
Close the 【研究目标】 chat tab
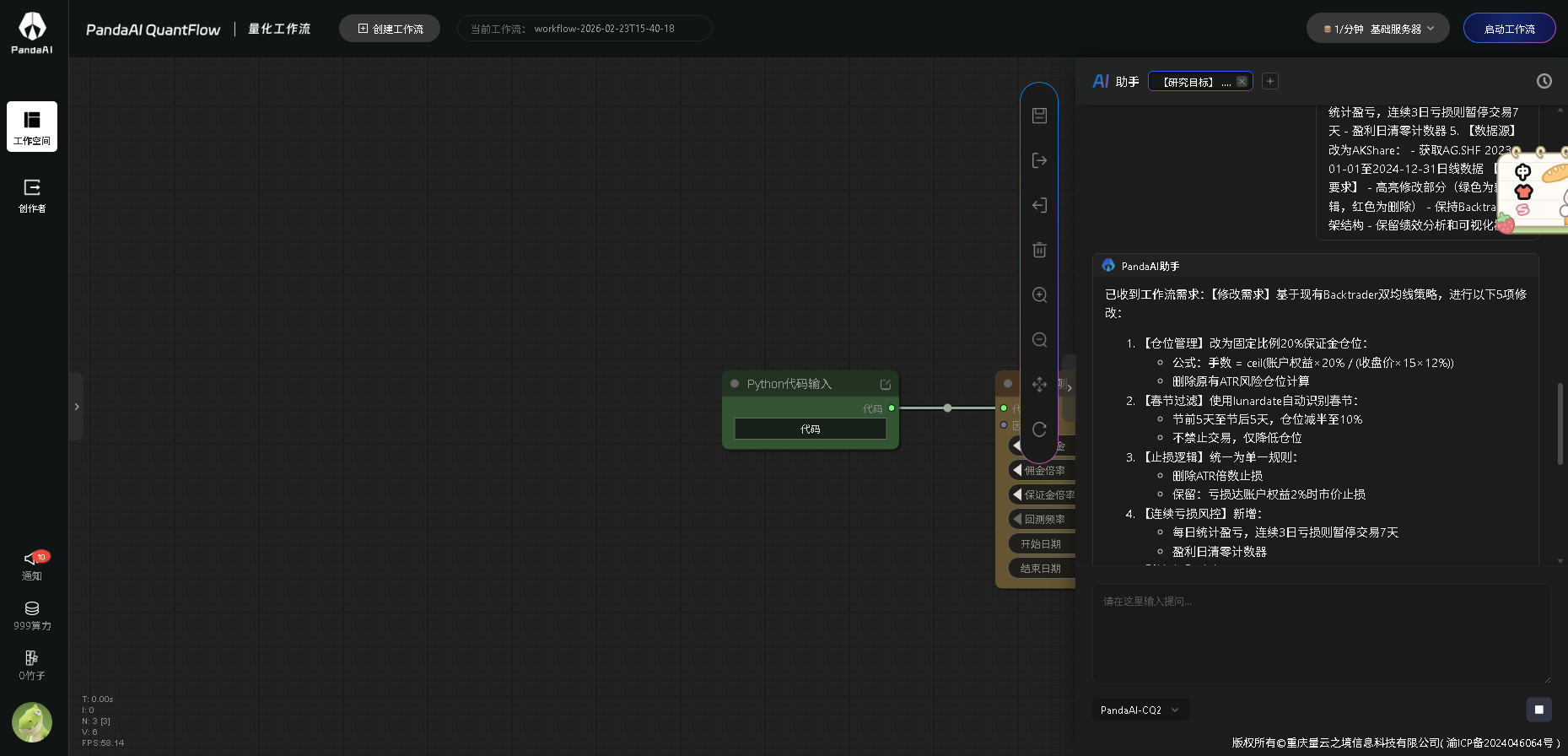click(x=1242, y=82)
